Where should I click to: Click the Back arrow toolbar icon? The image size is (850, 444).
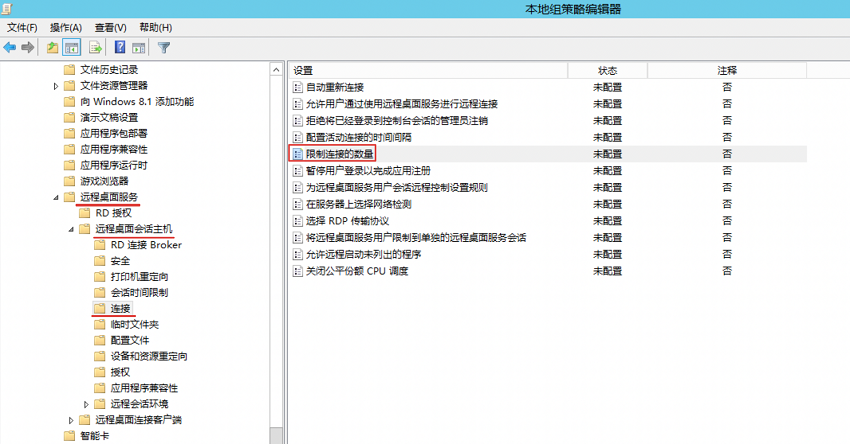coord(10,48)
